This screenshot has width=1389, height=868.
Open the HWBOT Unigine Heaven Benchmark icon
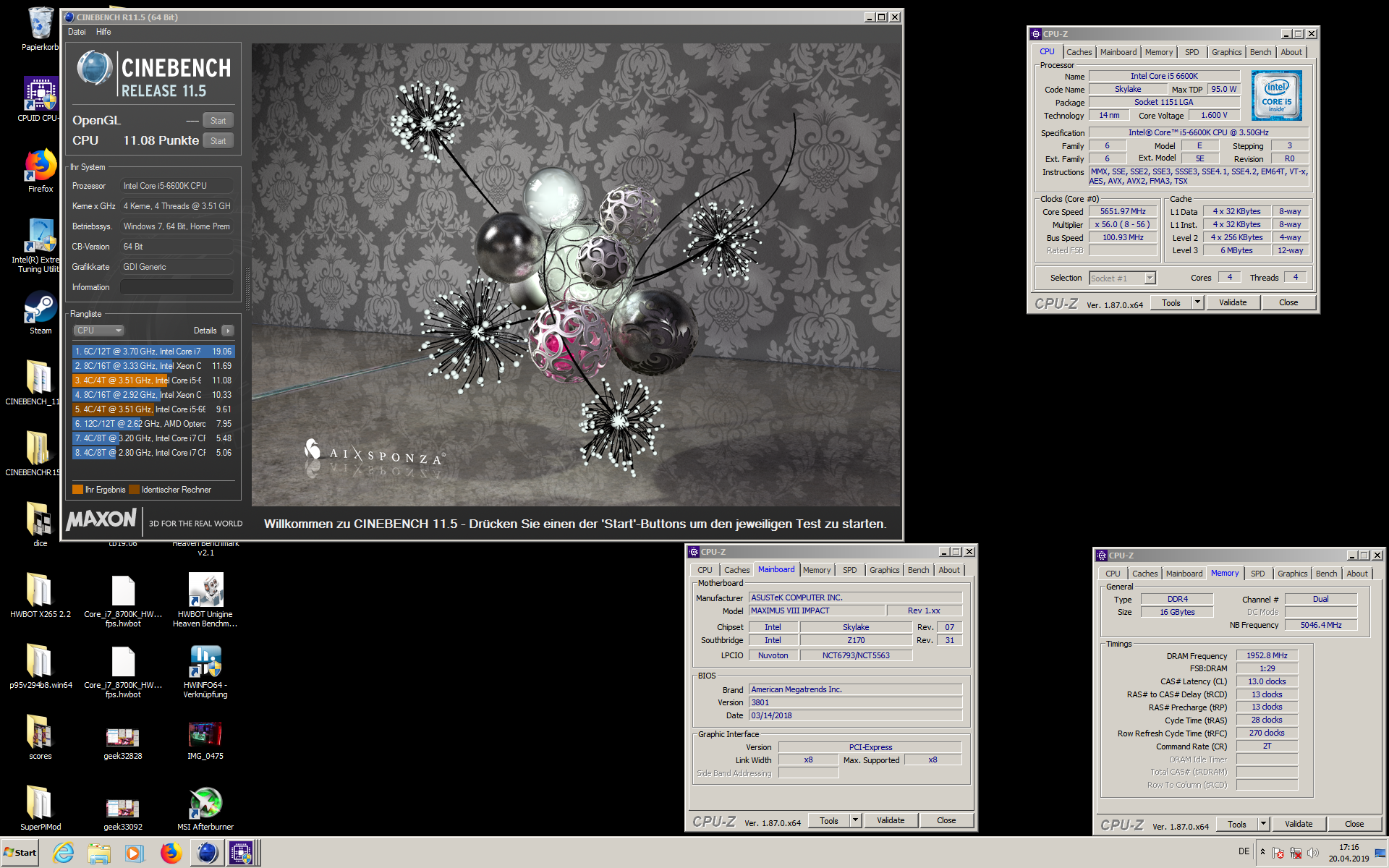205,591
